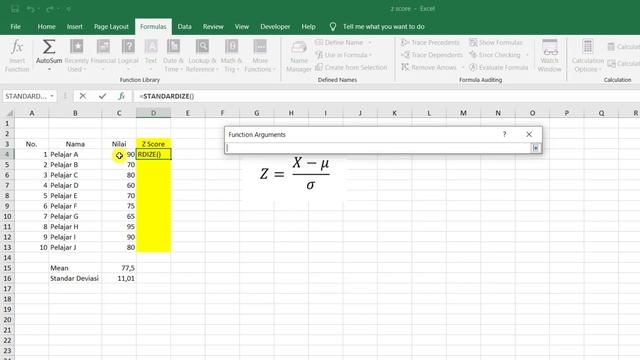The width and height of the screenshot is (640, 360).
Task: Click Create from Selection
Action: pyautogui.click(x=351, y=67)
